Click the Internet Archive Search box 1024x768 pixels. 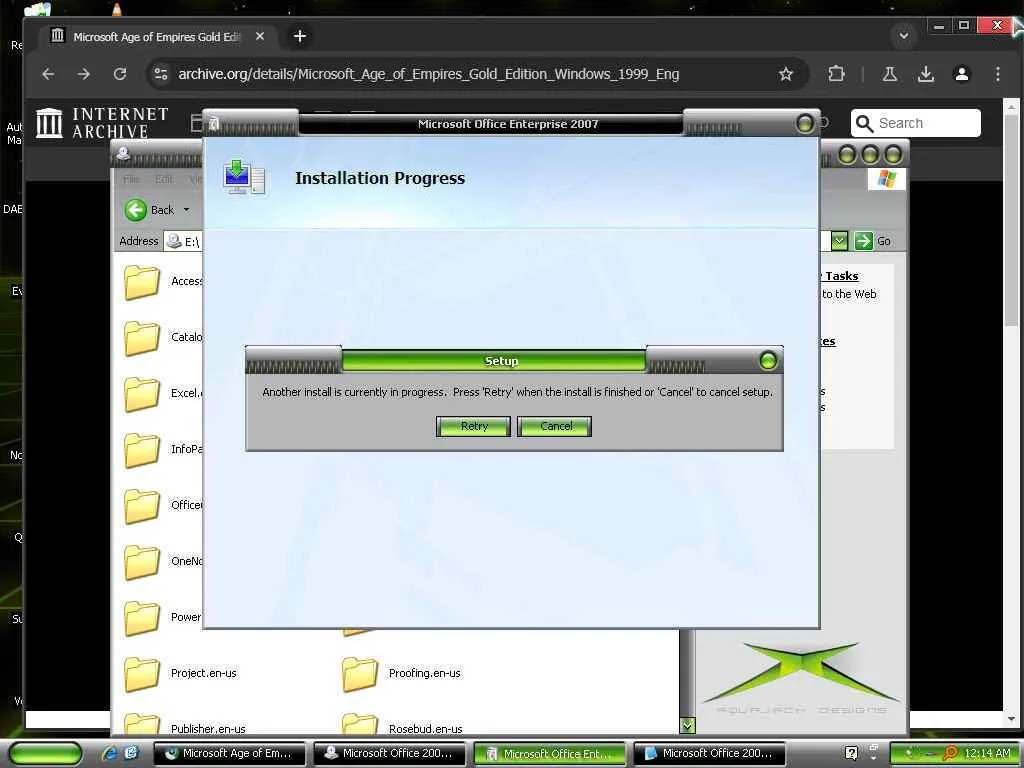point(916,123)
